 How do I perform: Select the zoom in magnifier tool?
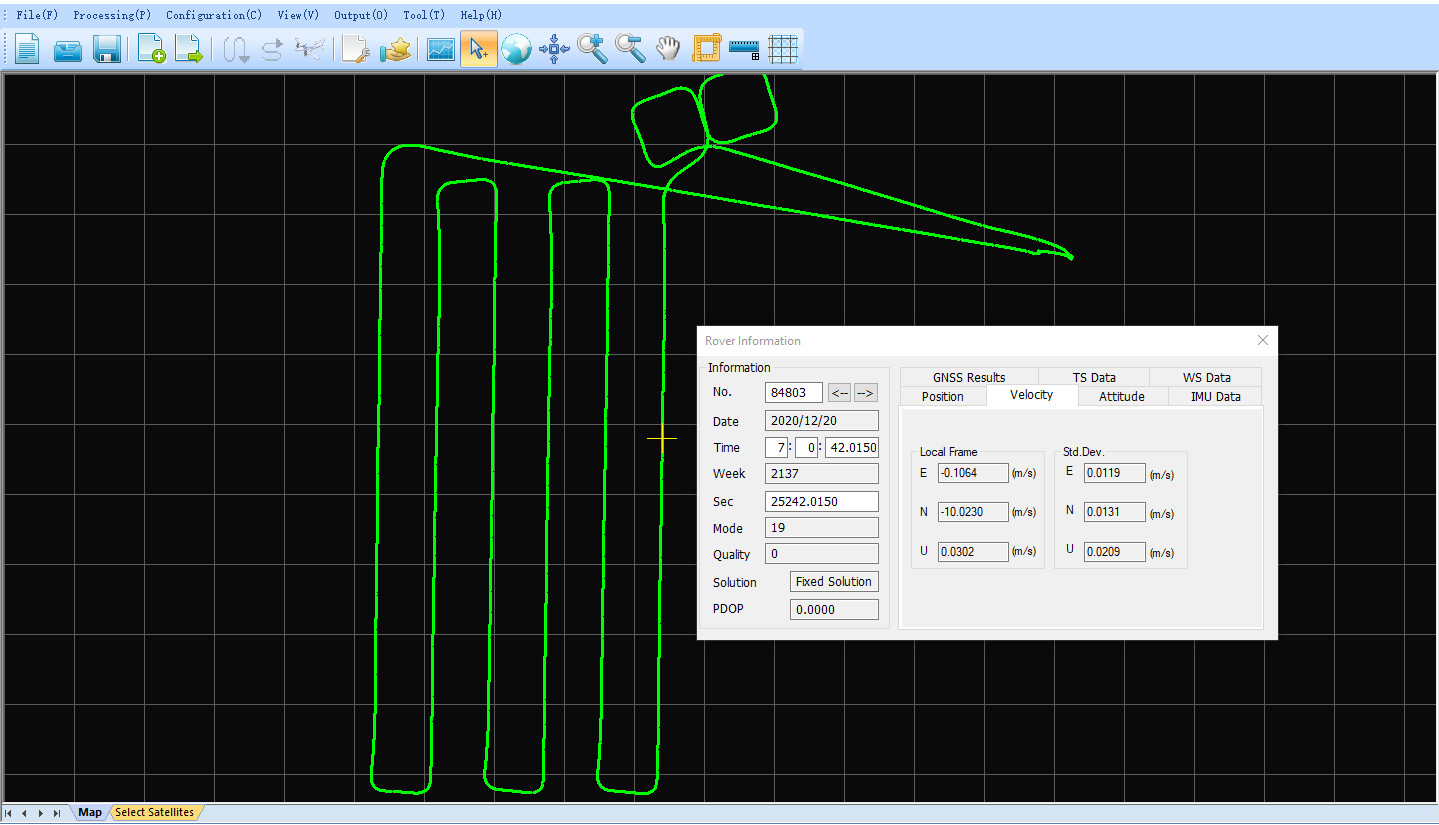[x=592, y=49]
